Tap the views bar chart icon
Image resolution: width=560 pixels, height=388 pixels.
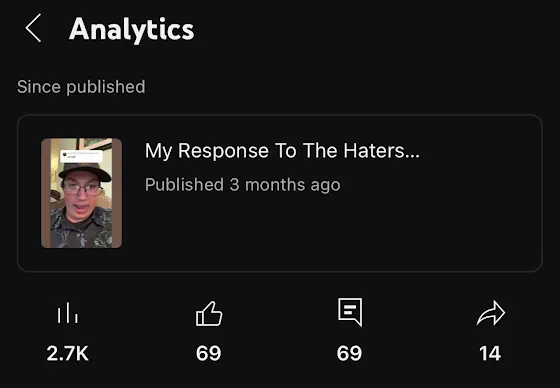tap(68, 313)
